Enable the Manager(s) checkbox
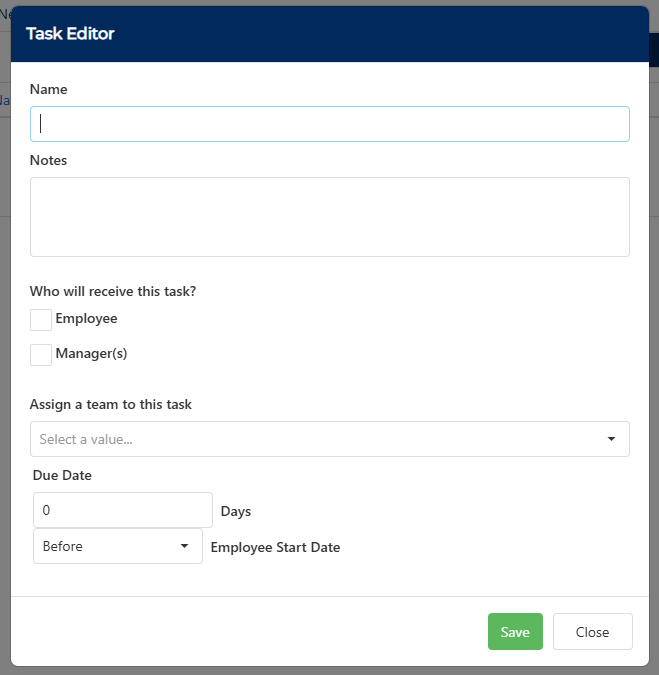Viewport: 659px width, 675px height. pos(41,355)
